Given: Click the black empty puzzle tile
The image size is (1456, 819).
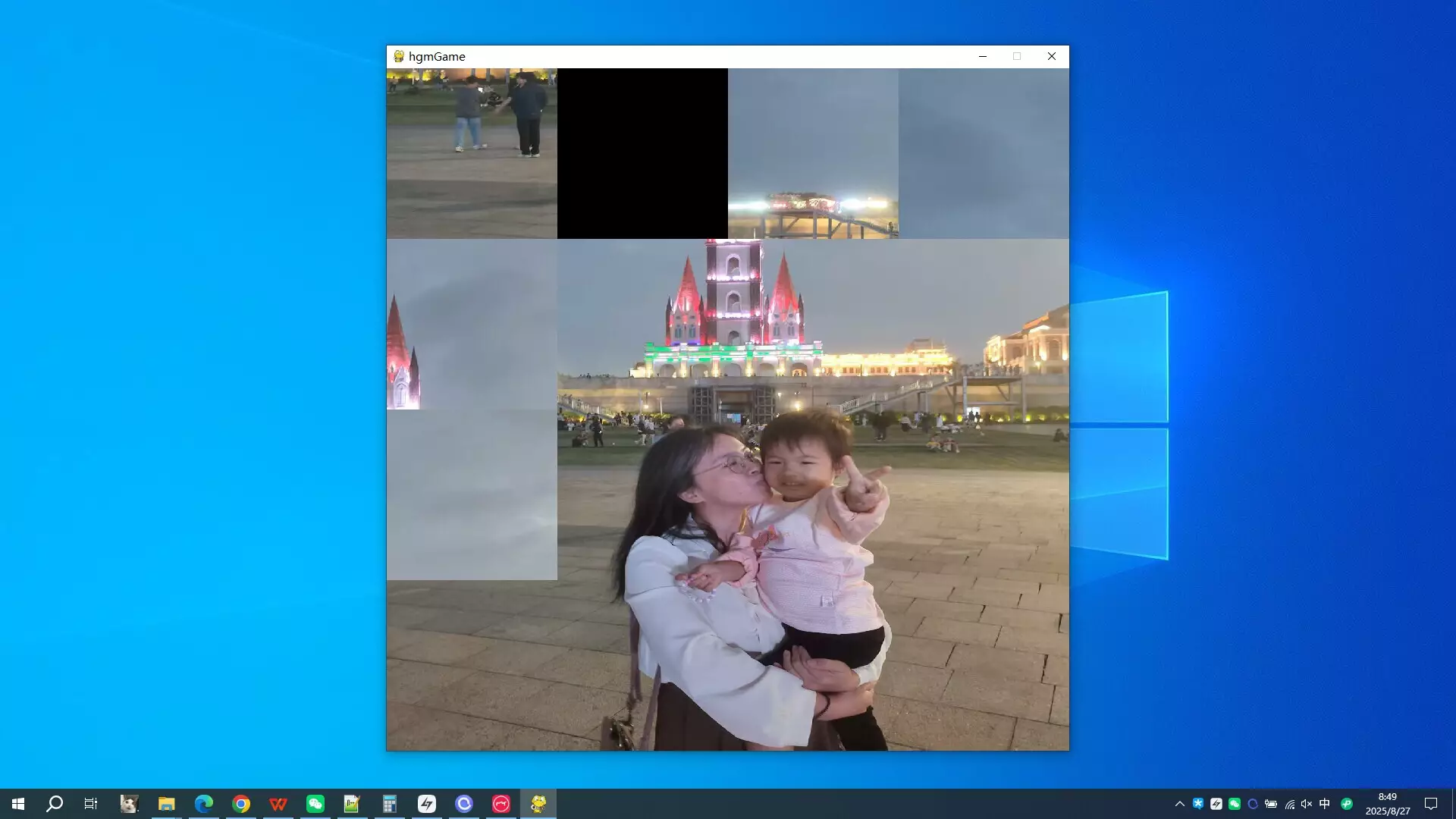Looking at the screenshot, I should click(x=642, y=152).
